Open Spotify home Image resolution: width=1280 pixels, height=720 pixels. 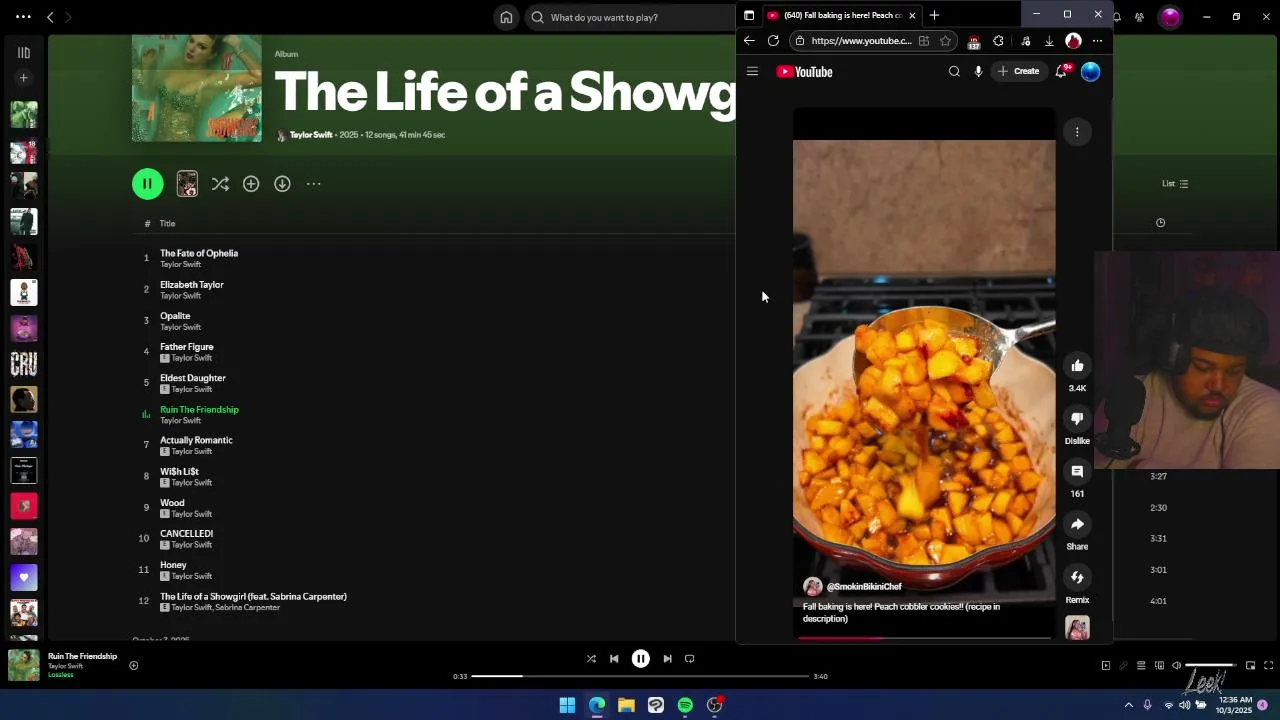(x=506, y=17)
